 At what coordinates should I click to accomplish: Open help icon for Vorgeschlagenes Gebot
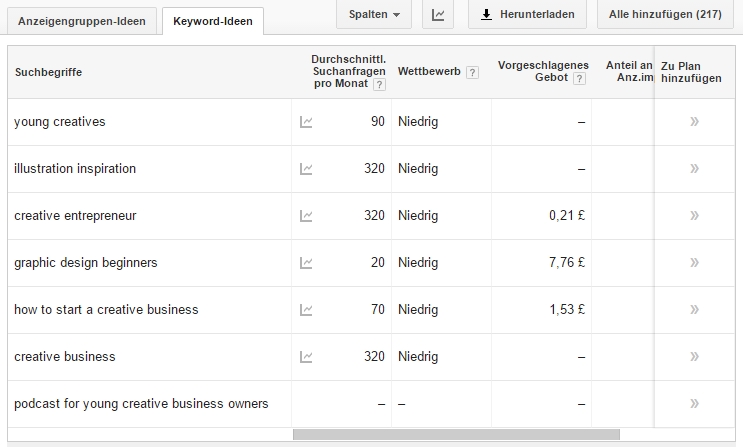[579, 78]
